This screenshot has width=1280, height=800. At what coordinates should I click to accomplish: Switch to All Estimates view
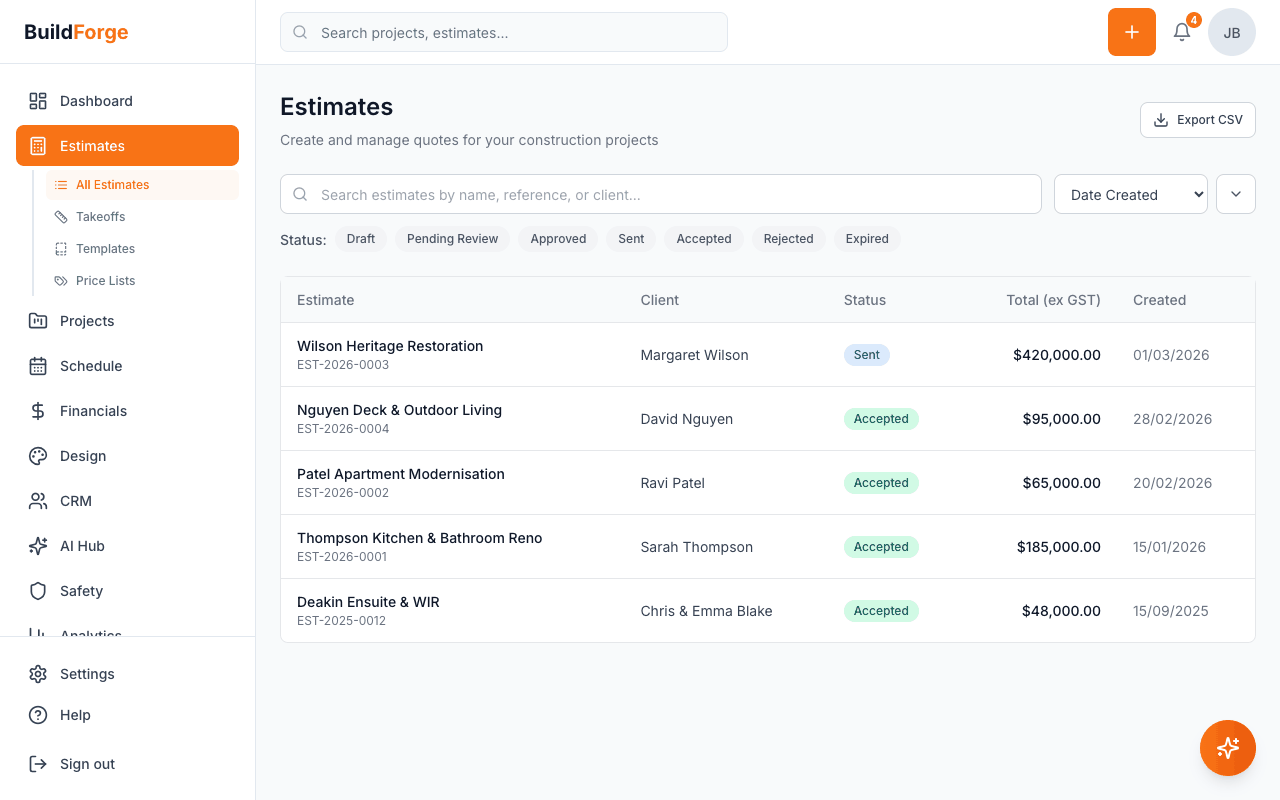click(110, 184)
